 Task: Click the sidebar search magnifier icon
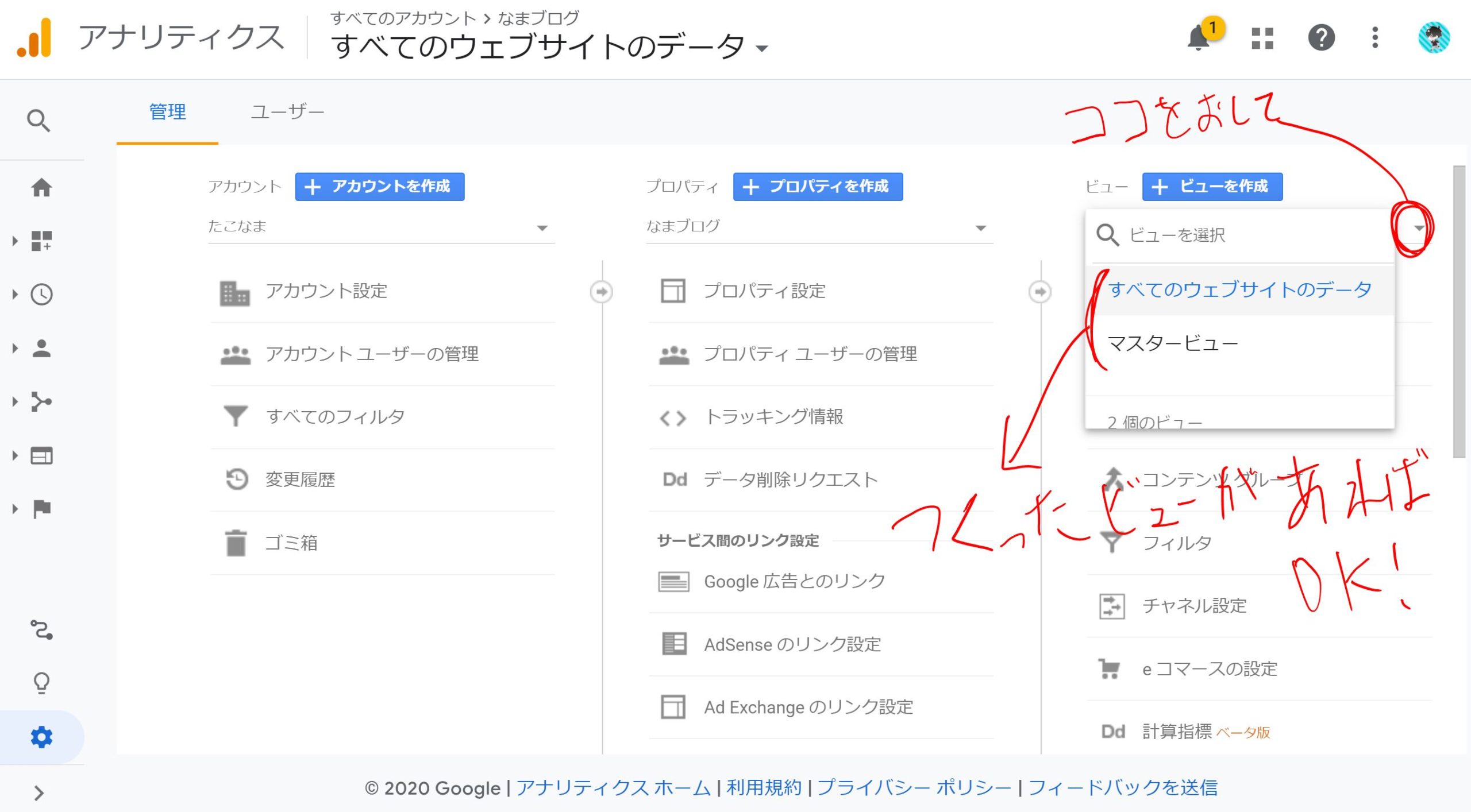point(38,121)
